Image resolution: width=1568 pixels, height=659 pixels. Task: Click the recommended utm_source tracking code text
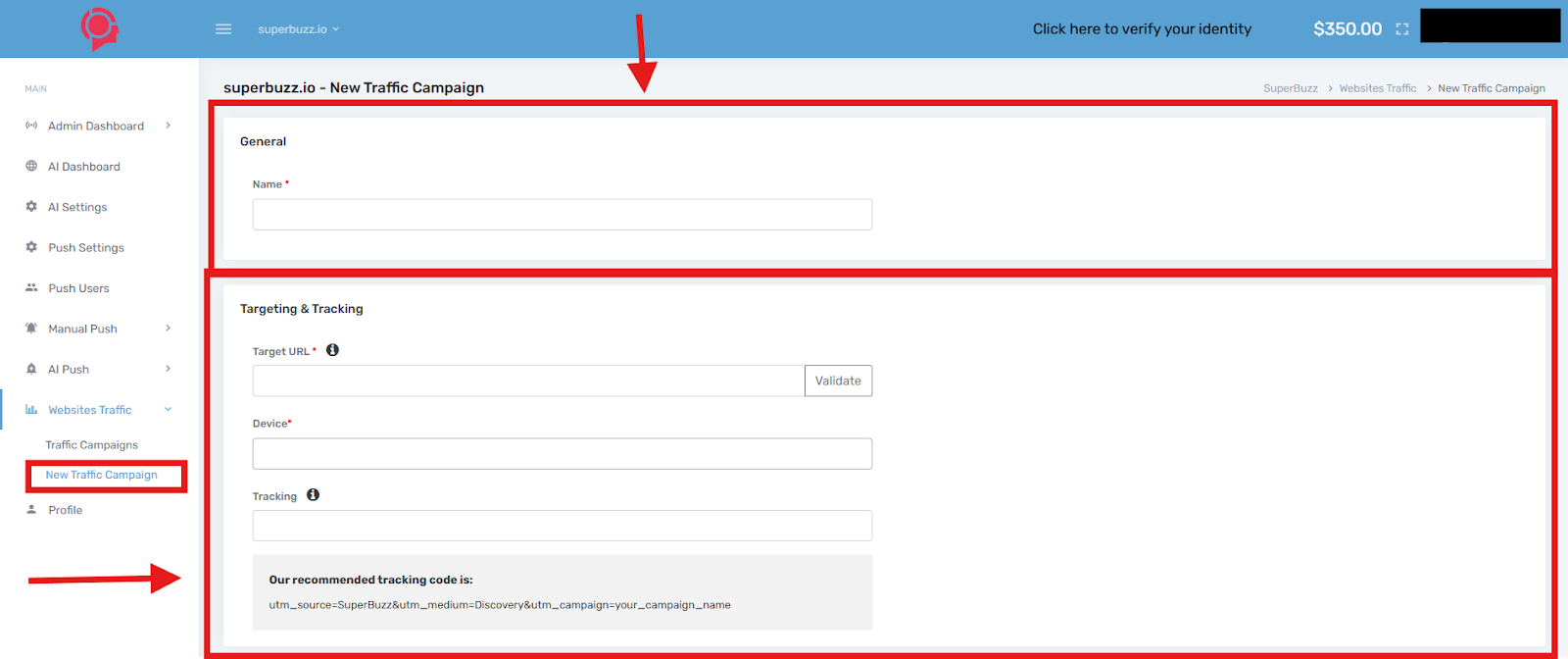click(500, 605)
